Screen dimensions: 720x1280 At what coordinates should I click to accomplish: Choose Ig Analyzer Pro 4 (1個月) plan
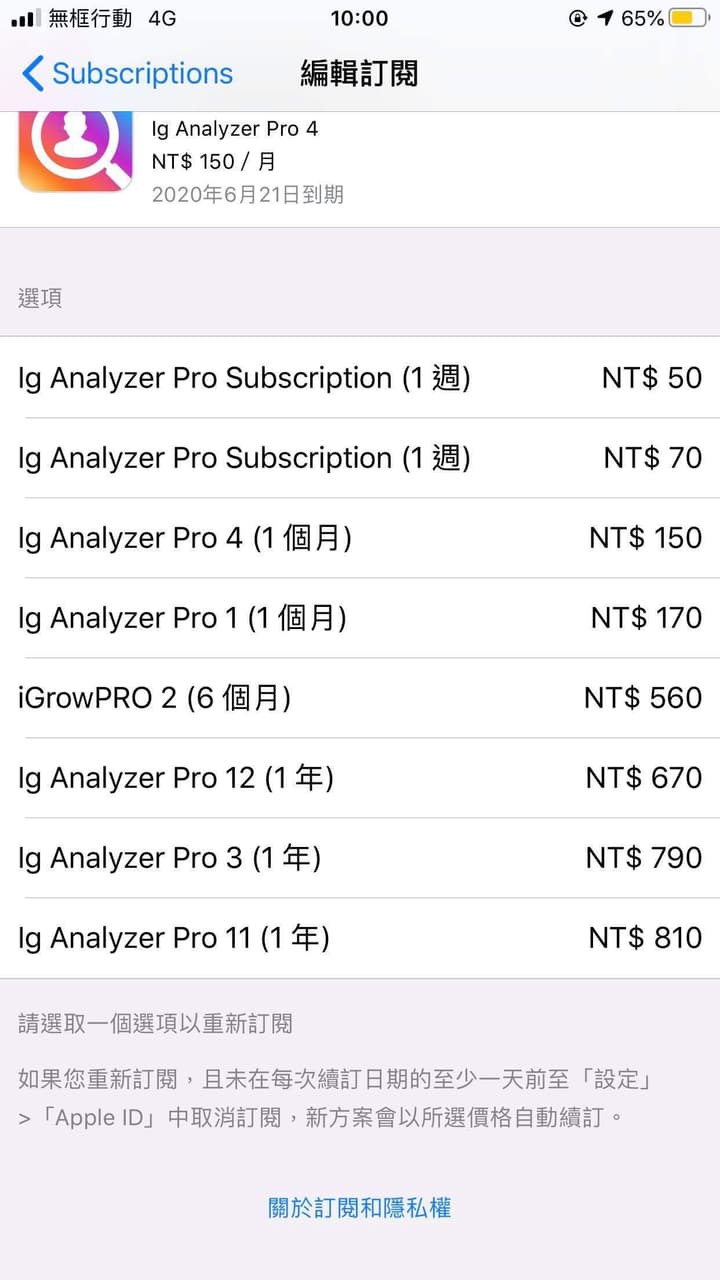pyautogui.click(x=360, y=538)
